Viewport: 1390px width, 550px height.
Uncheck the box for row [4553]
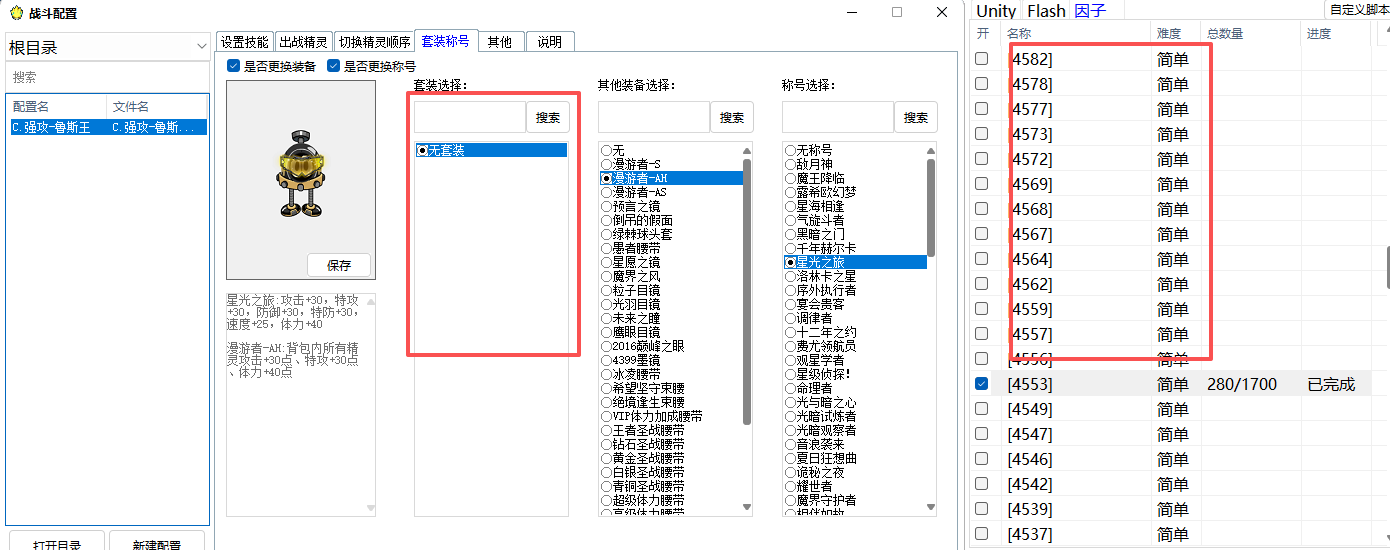coord(981,384)
